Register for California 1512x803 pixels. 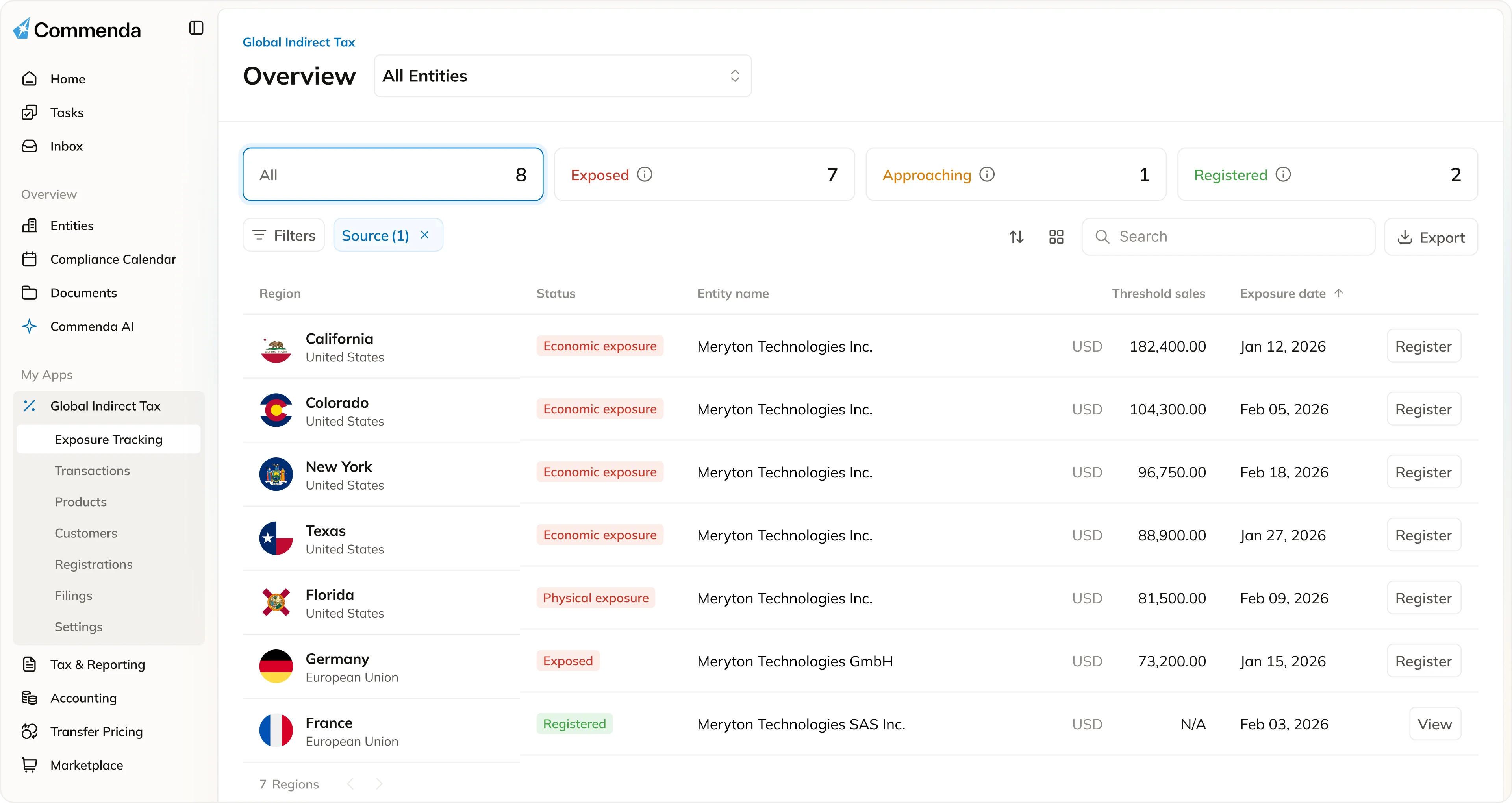1423,346
